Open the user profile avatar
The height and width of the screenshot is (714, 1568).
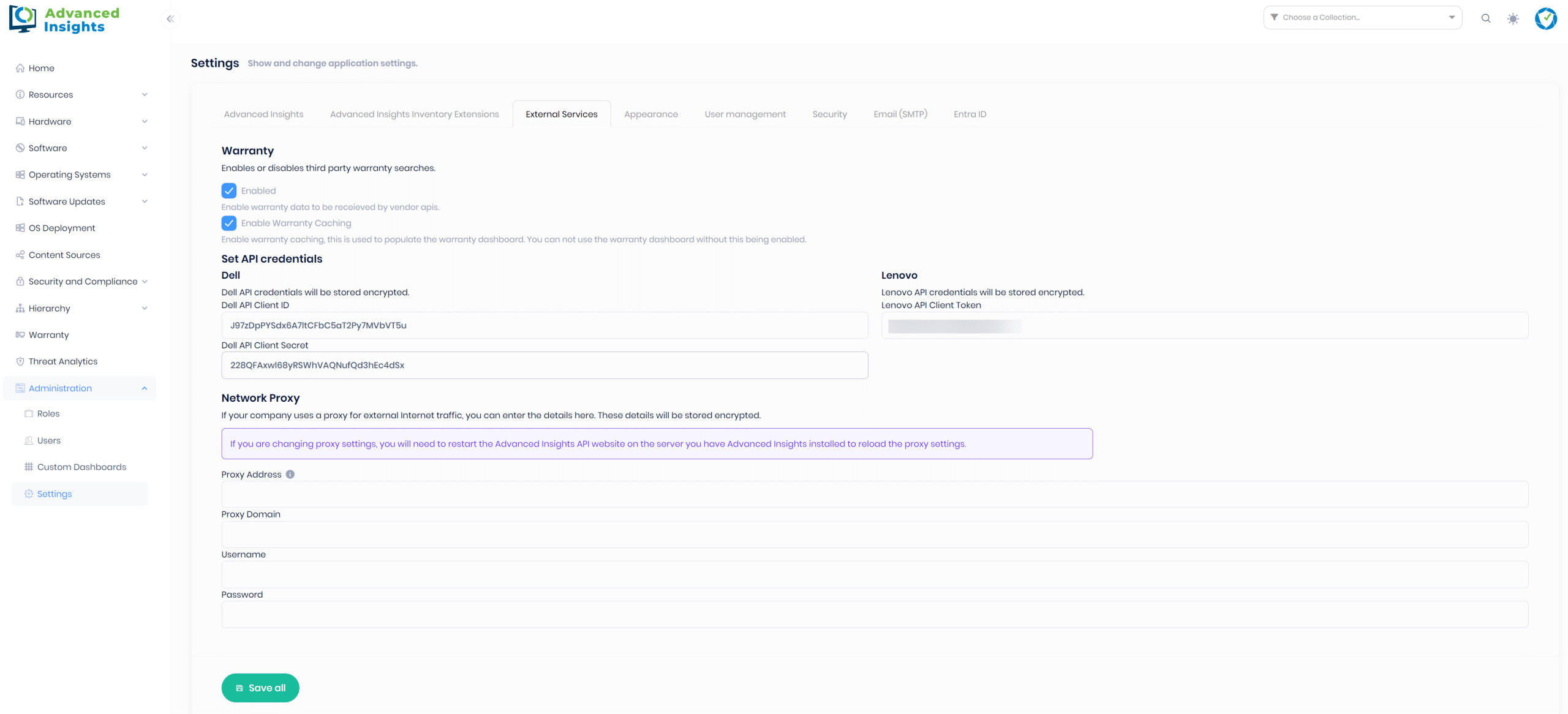coord(1545,18)
